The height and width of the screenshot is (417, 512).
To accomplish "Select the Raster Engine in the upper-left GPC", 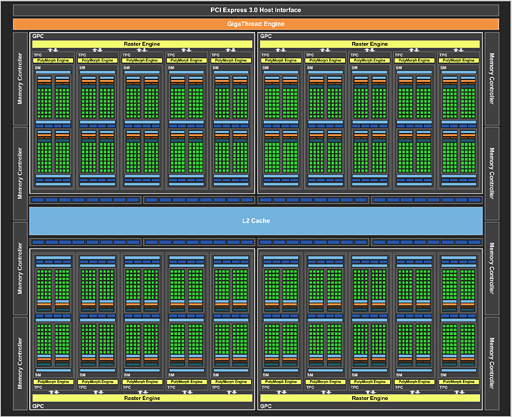I will tap(142, 44).
